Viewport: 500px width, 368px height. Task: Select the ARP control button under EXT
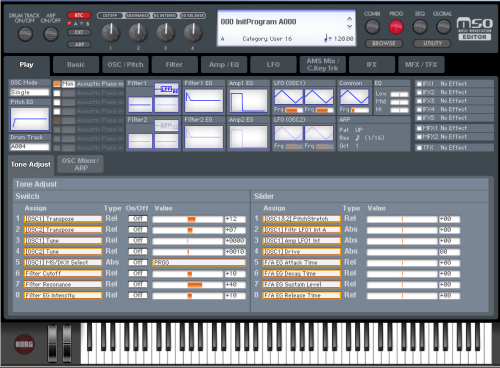(79, 44)
